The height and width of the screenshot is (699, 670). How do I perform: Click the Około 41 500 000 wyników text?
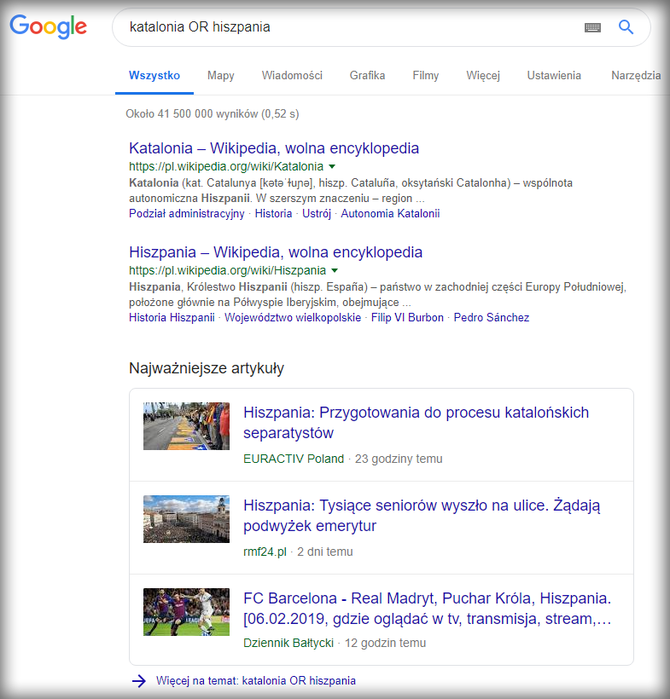point(212,114)
